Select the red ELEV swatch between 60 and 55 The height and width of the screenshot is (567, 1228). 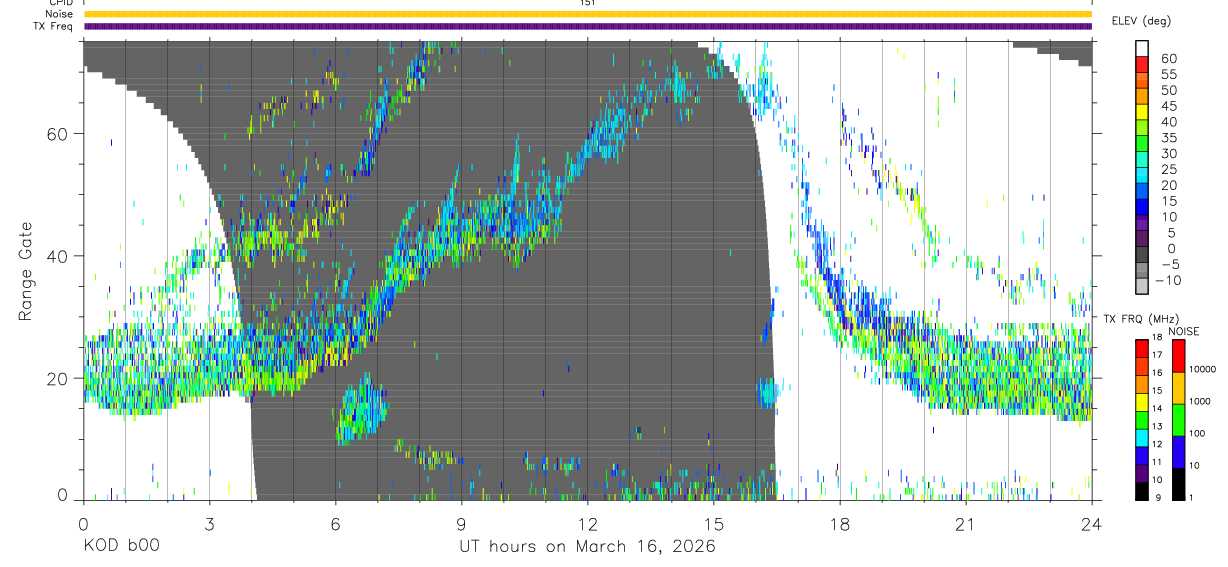1142,65
